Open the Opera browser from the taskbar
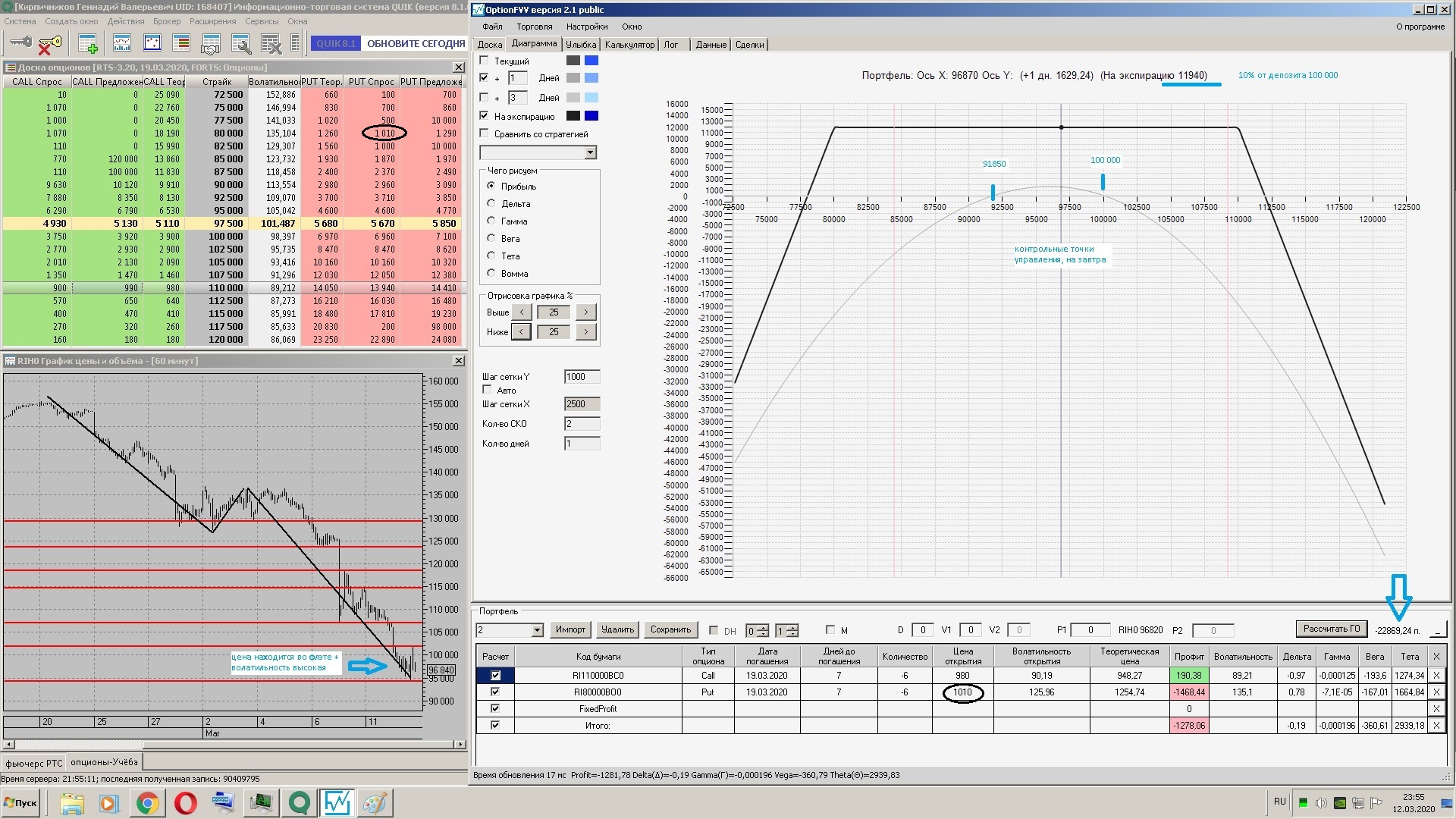Screen dimensions: 1456x819 (x=186, y=802)
